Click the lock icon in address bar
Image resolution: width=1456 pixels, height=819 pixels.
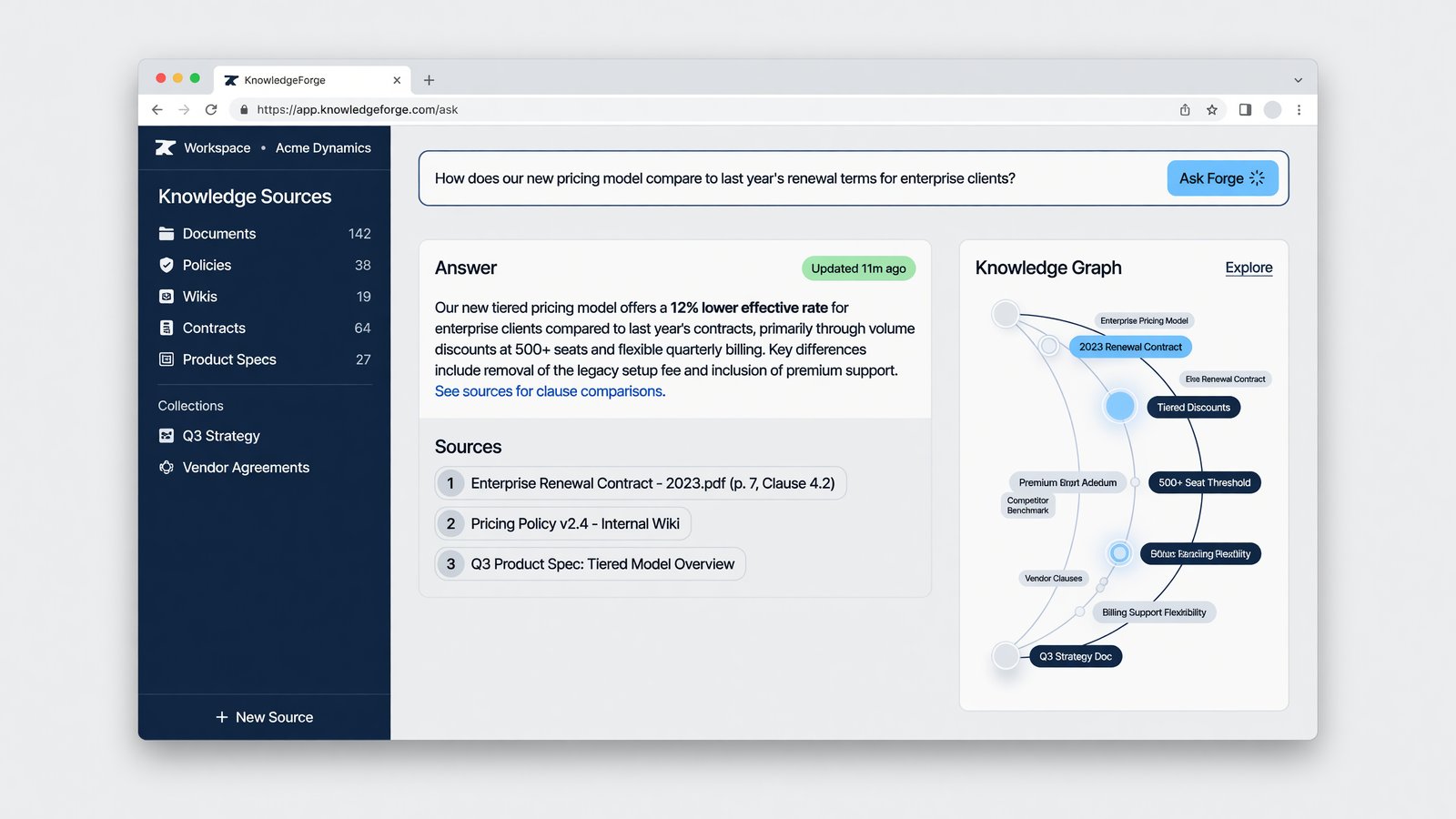click(x=244, y=109)
